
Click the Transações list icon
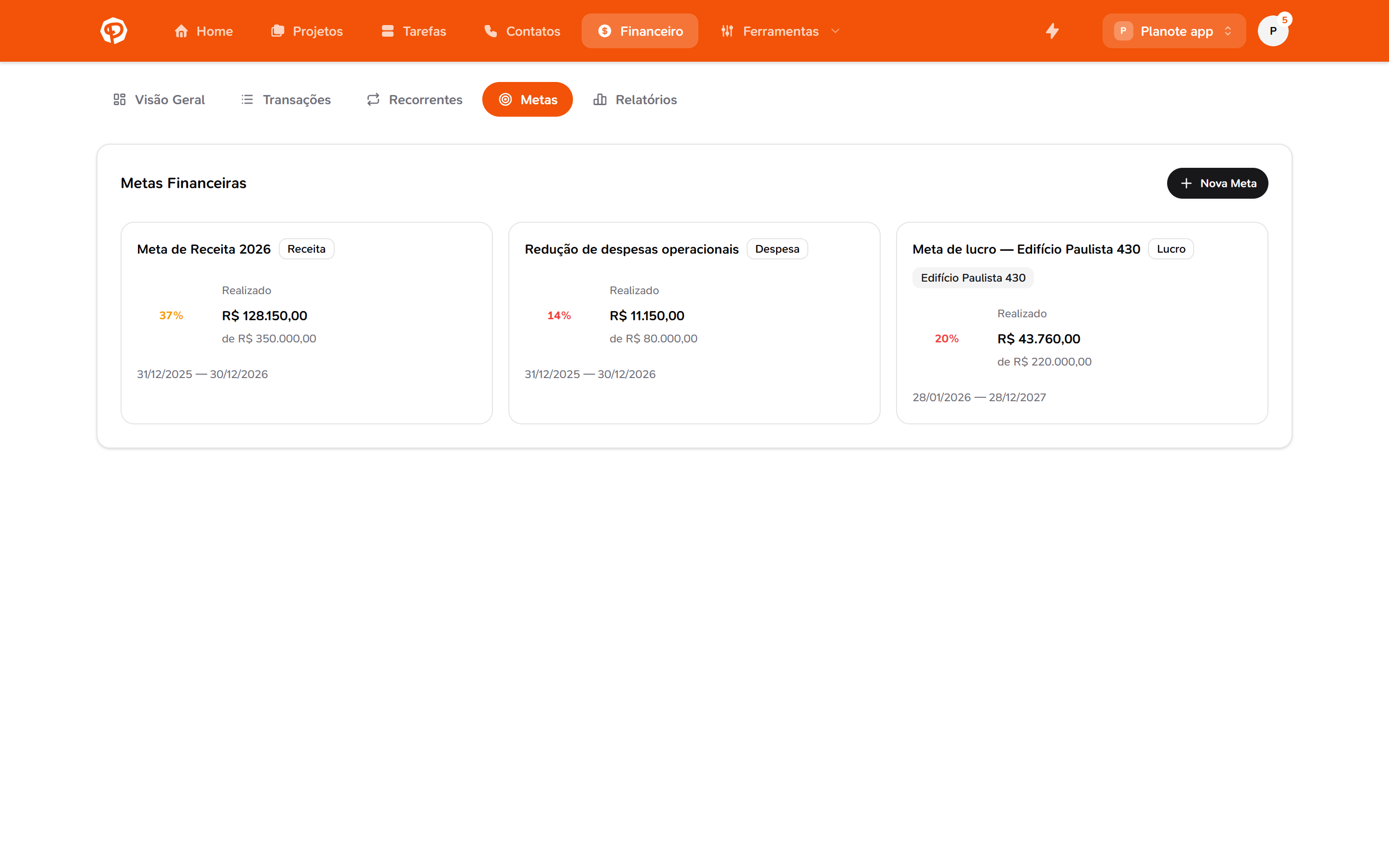[247, 99]
